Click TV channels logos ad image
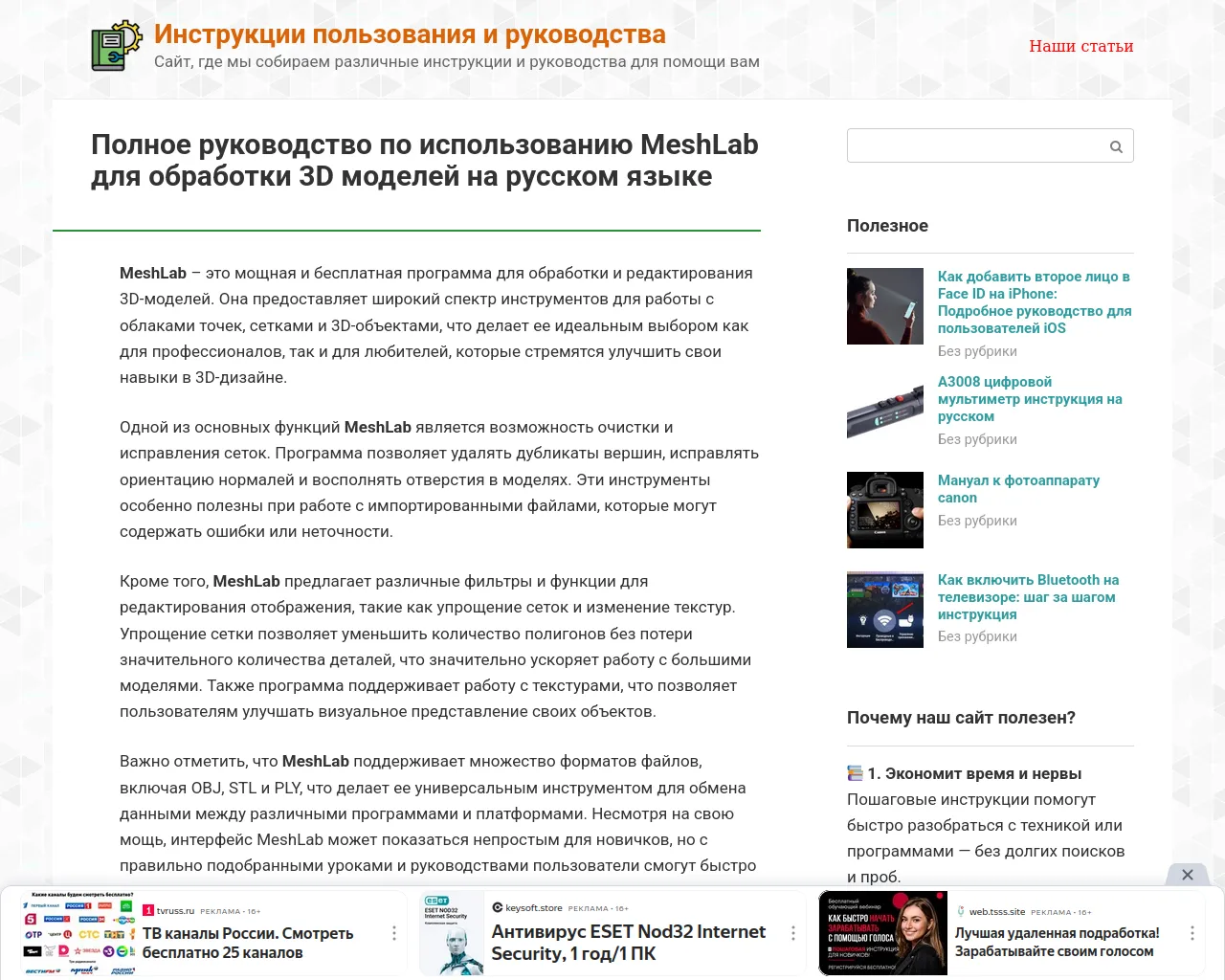 80,933
